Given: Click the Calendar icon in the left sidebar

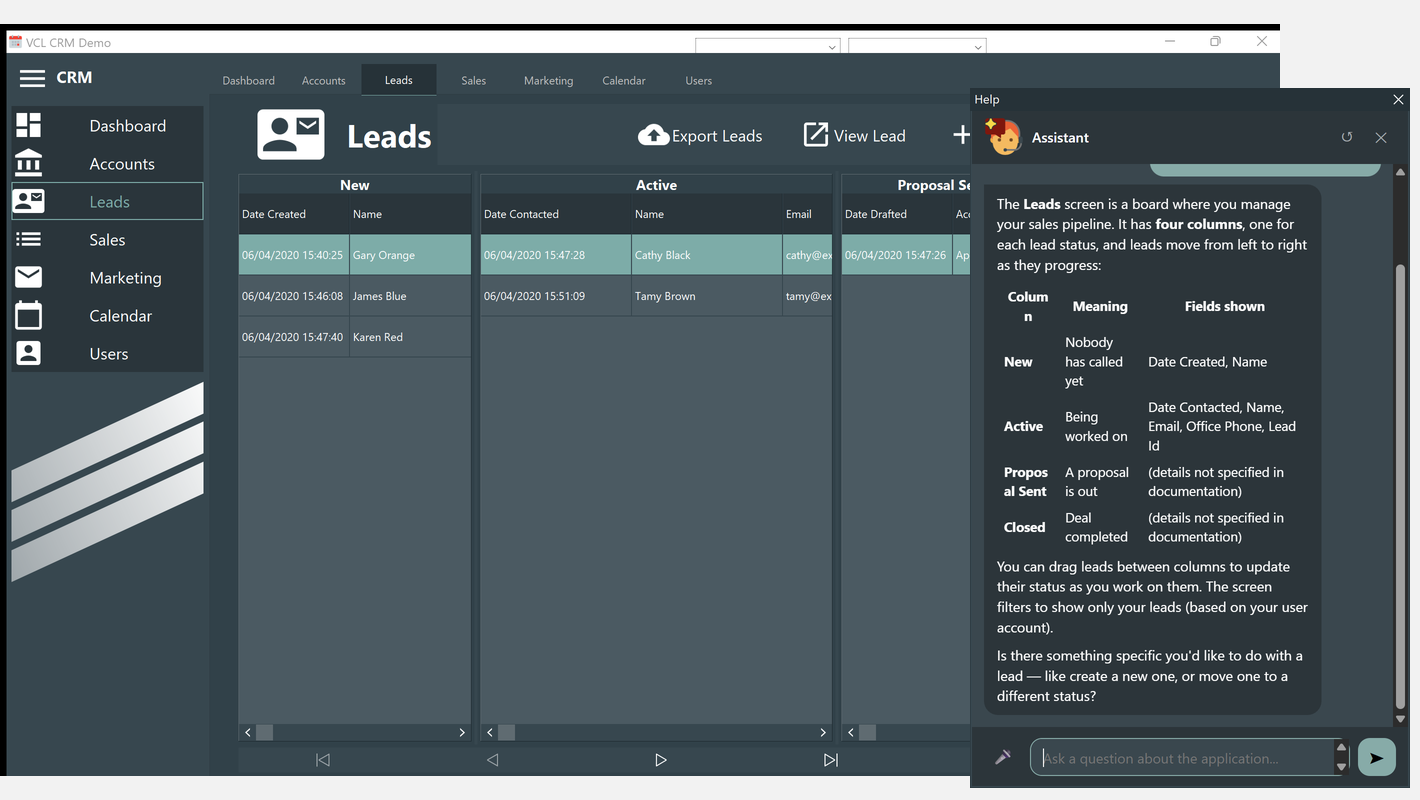Looking at the screenshot, I should tap(29, 315).
